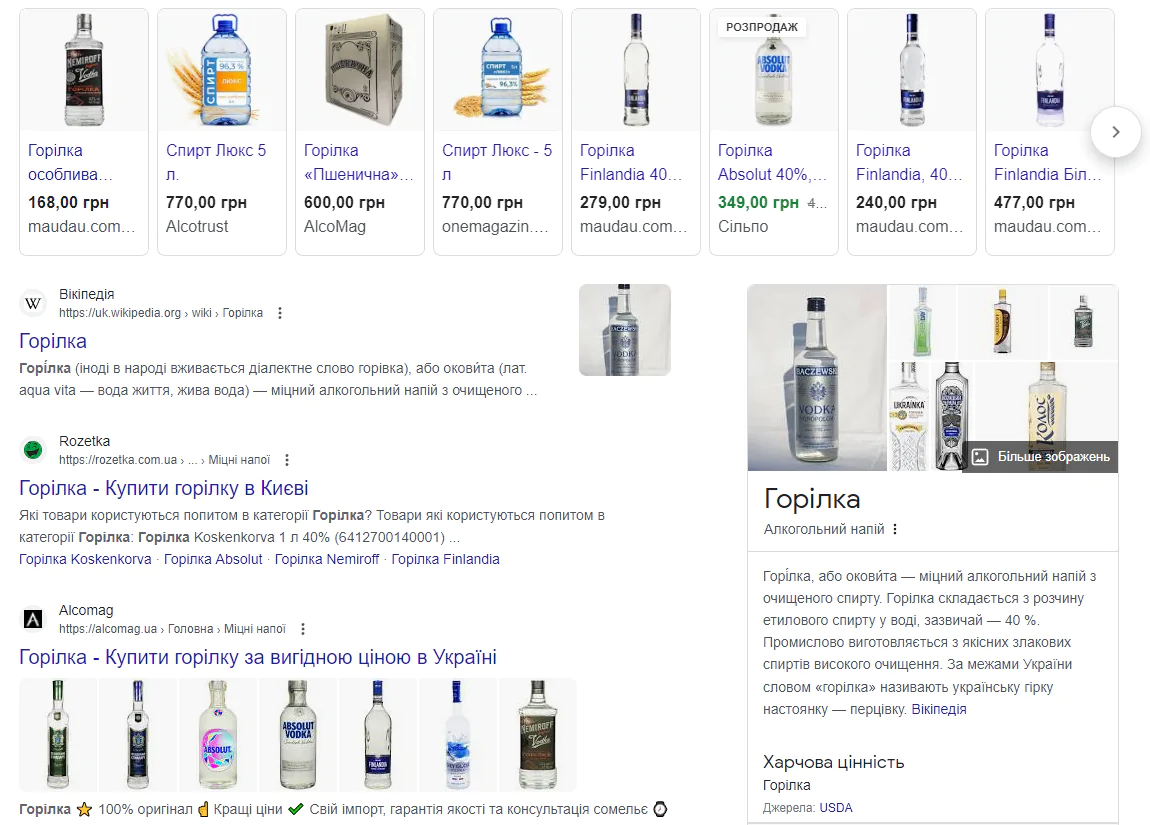The height and width of the screenshot is (825, 1150).
Task: Open the Вікіпедія source link in knowledge panel
Action: click(939, 709)
